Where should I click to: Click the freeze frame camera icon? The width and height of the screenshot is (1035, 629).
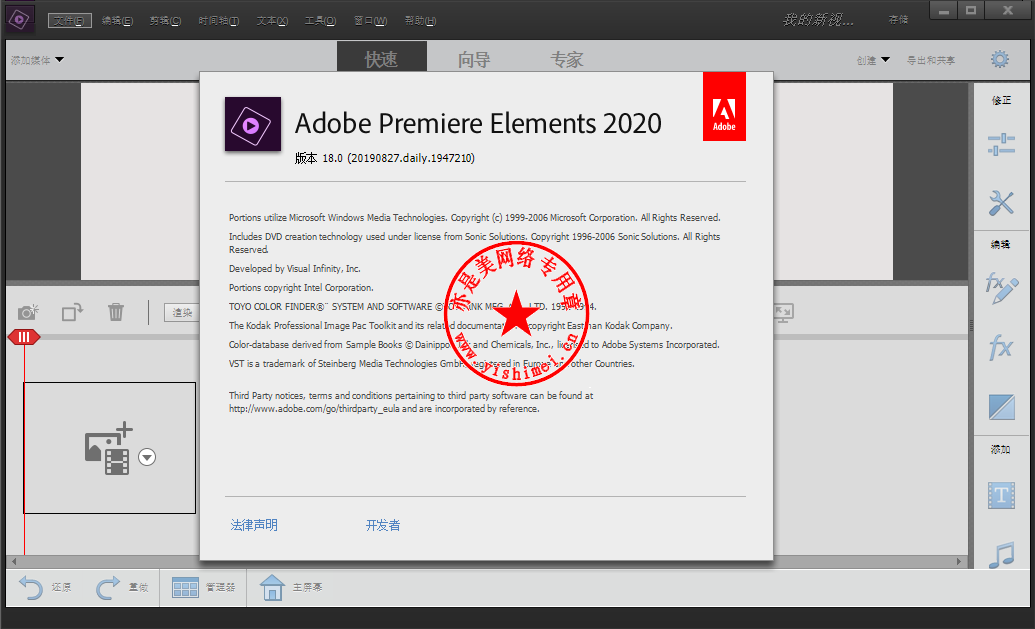click(28, 312)
